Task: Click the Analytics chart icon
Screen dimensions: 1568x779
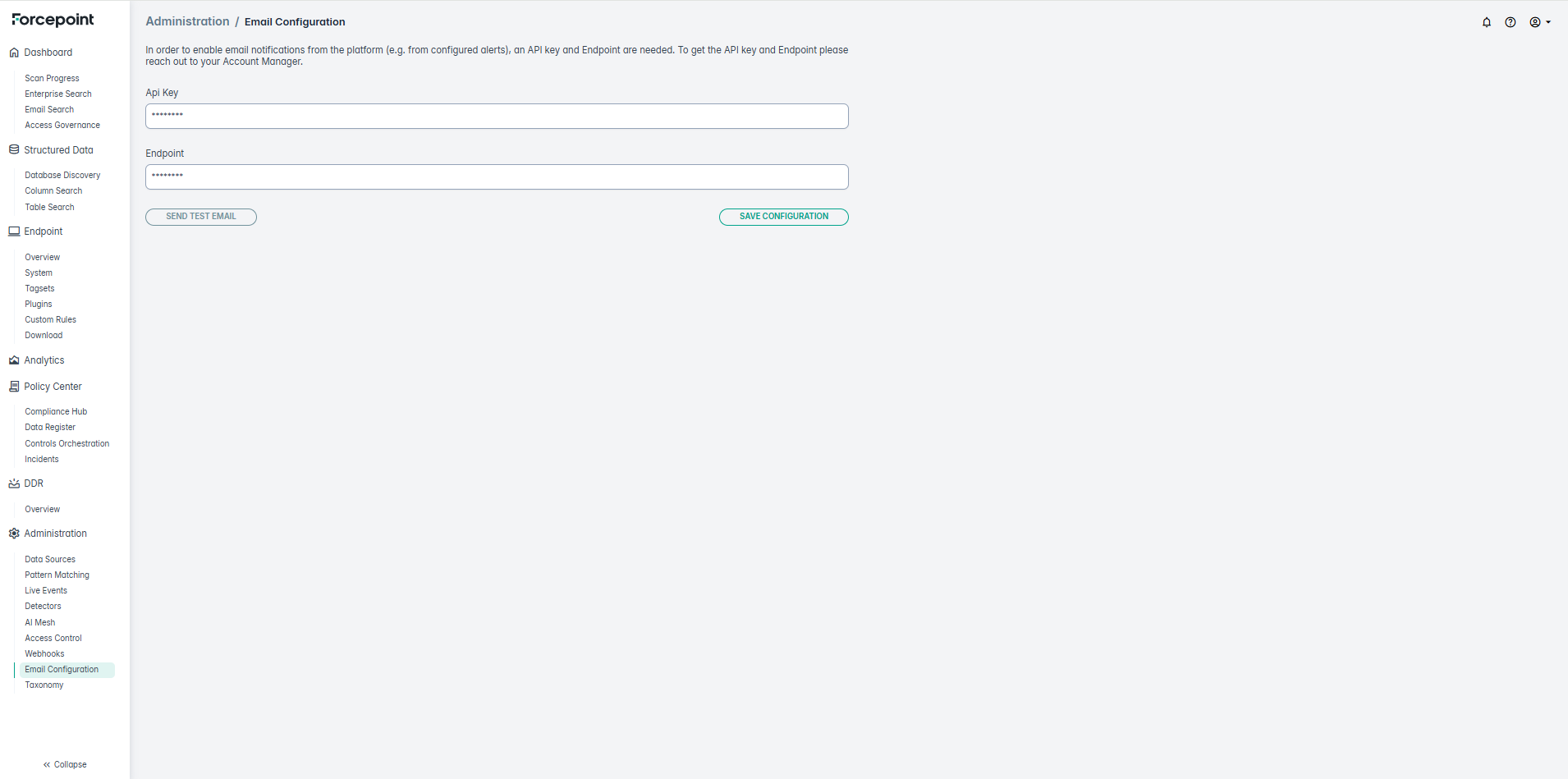Action: pyautogui.click(x=14, y=360)
